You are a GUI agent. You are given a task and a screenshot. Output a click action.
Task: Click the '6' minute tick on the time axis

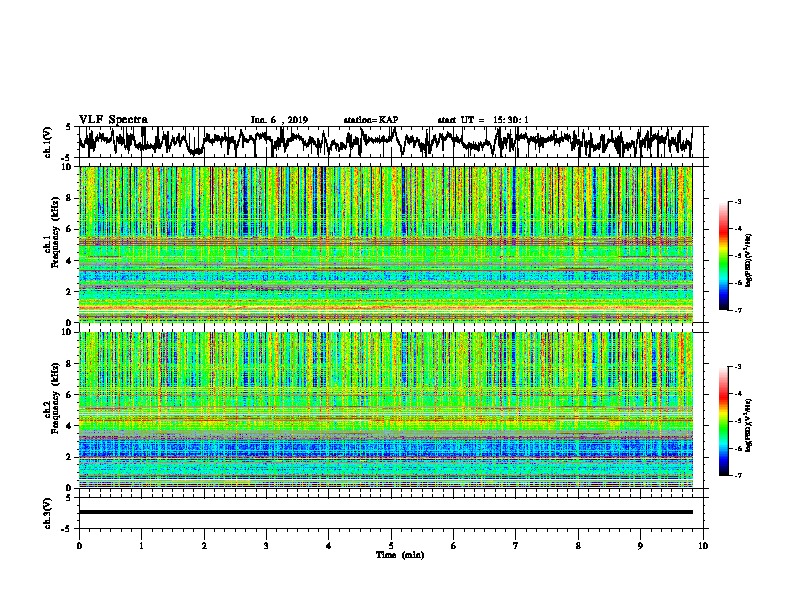point(454,546)
